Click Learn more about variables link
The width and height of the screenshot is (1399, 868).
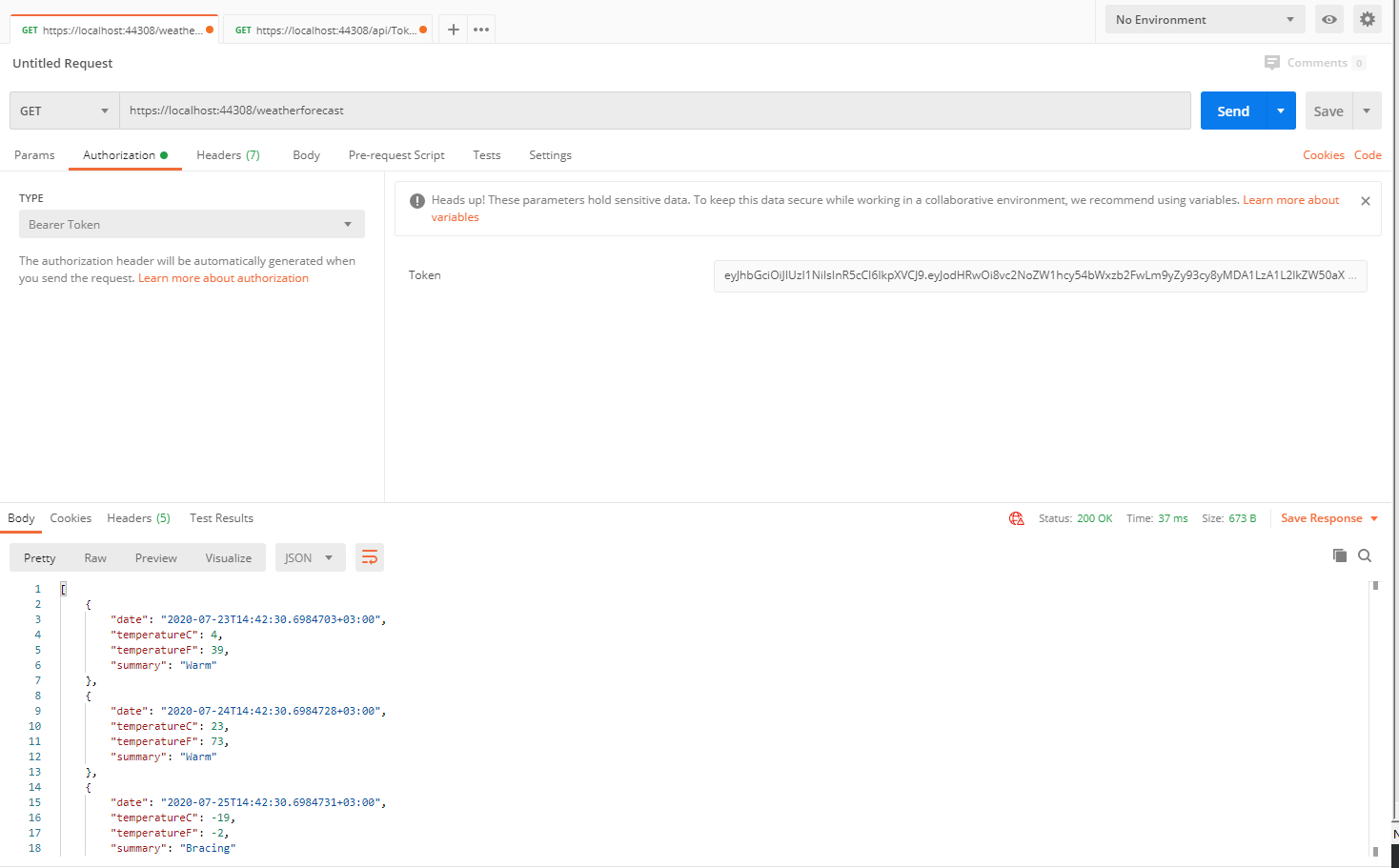point(1291,200)
